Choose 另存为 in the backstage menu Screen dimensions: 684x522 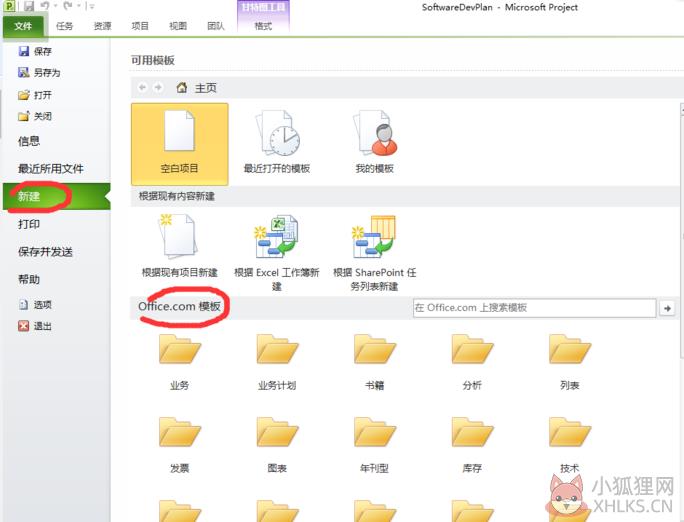pos(39,72)
